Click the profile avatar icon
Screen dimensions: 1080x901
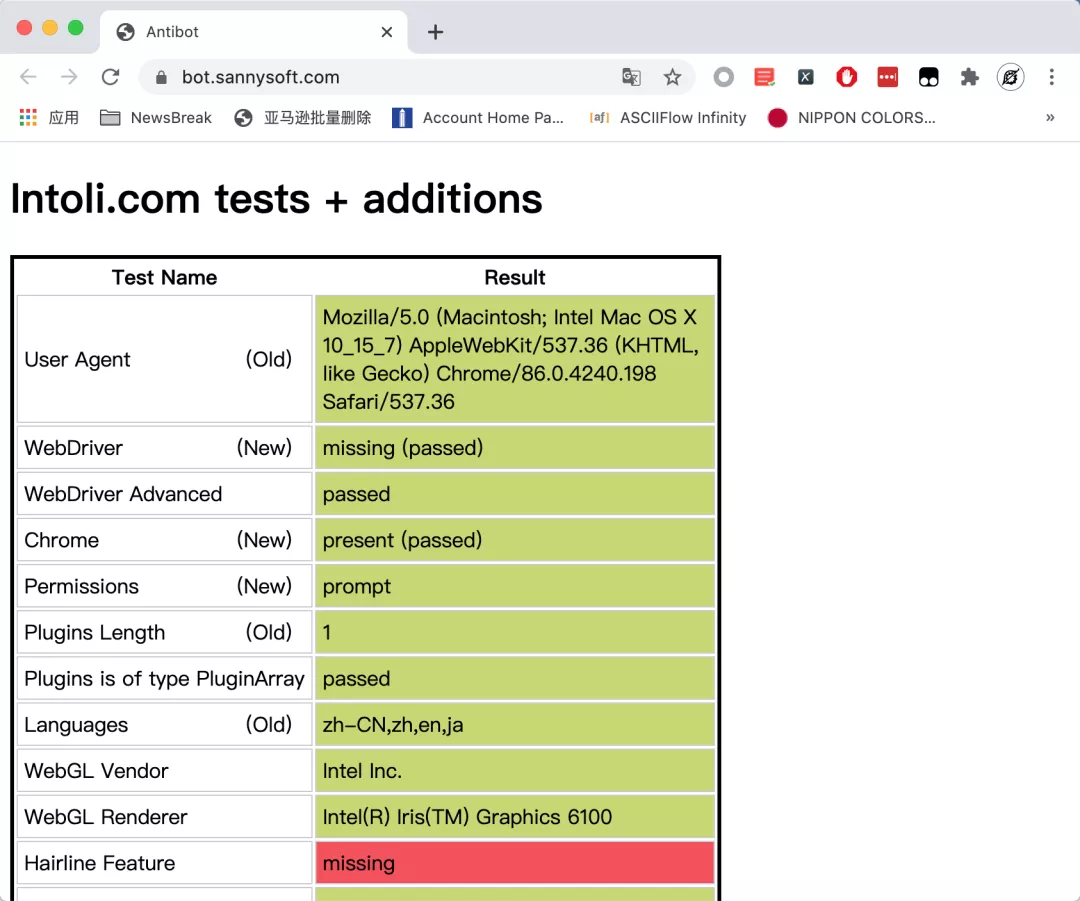(x=1010, y=77)
